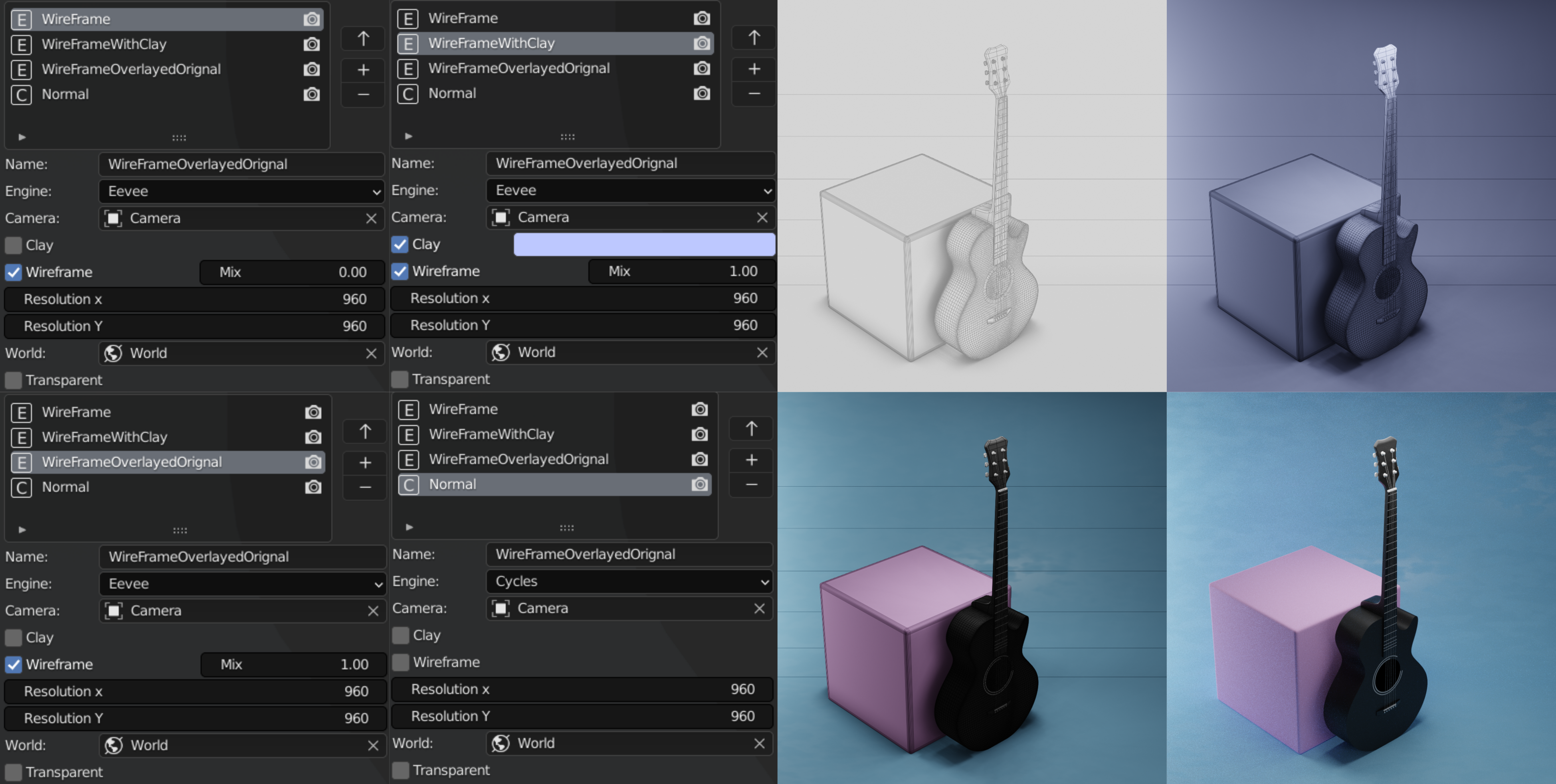
Task: Click camera icon on WireFrameWithClay row, top-left panel
Action: pyautogui.click(x=312, y=44)
